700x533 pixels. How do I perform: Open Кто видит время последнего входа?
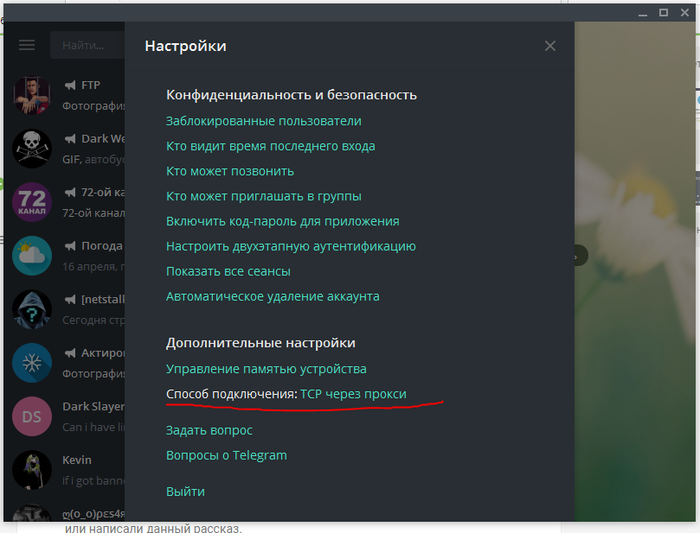(x=270, y=146)
